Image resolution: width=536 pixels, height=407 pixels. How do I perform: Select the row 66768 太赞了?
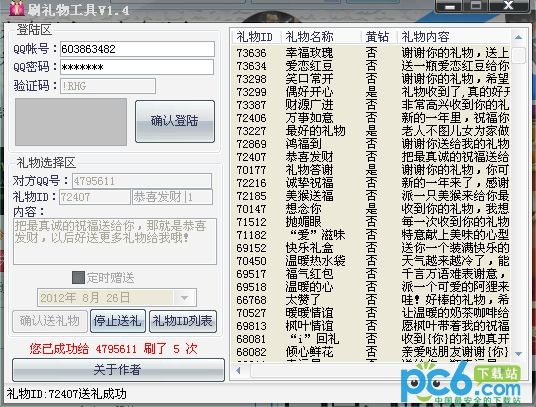(x=371, y=300)
